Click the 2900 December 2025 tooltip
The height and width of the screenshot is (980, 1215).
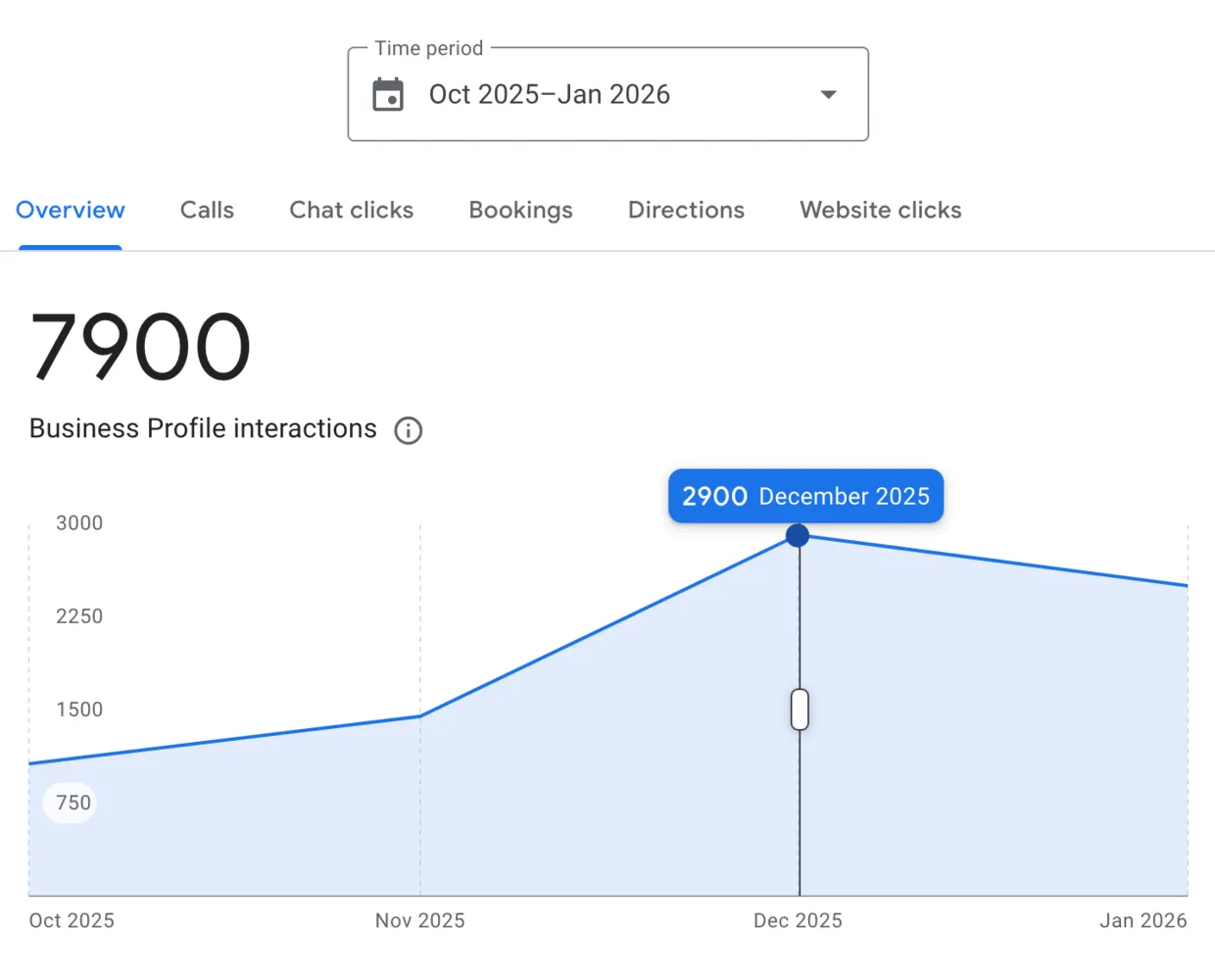(805, 496)
